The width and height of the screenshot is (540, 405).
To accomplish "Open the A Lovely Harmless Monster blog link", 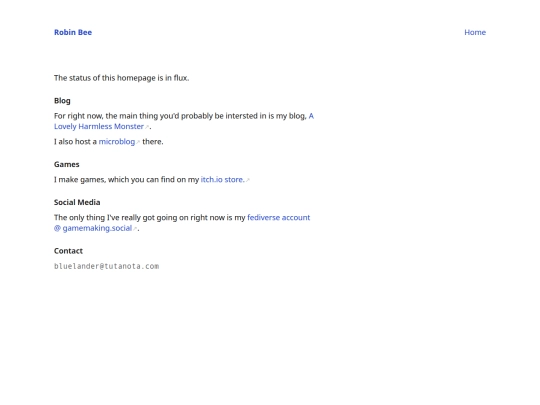I will (x=99, y=126).
